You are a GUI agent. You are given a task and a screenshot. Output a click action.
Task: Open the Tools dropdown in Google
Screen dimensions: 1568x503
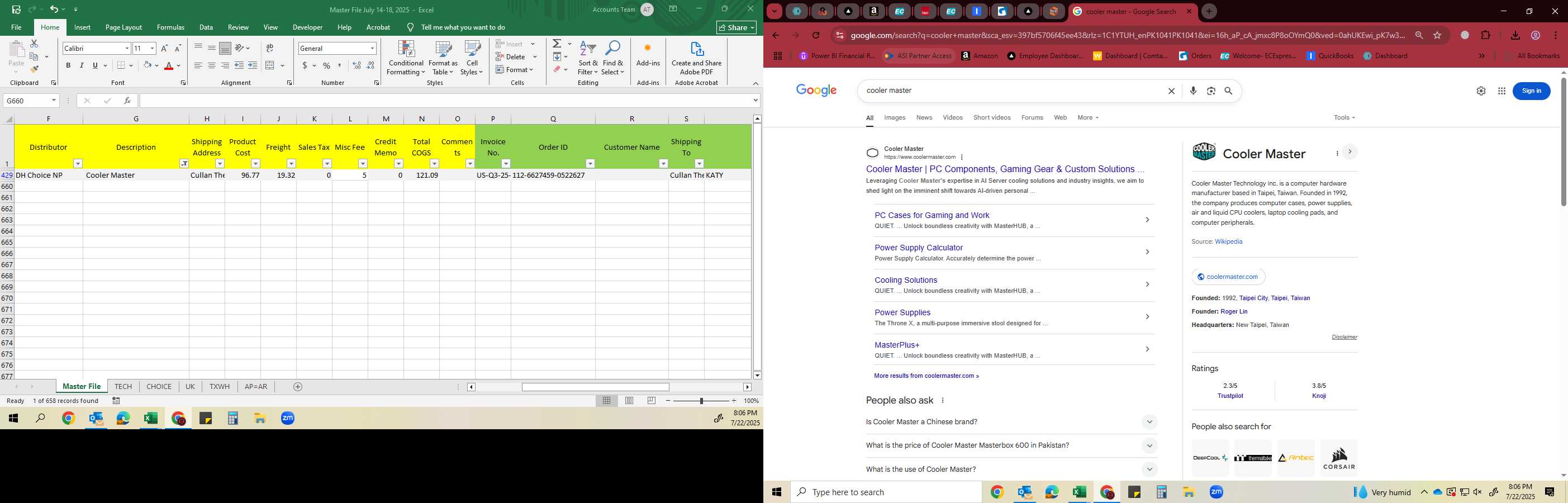tap(1344, 117)
